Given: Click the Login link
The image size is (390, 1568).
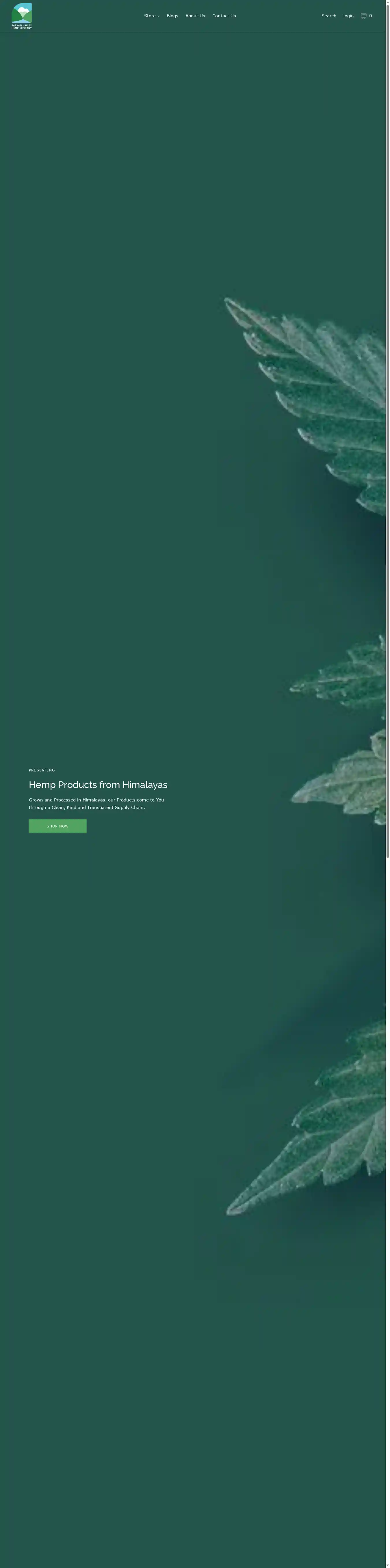Looking at the screenshot, I should click(348, 16).
